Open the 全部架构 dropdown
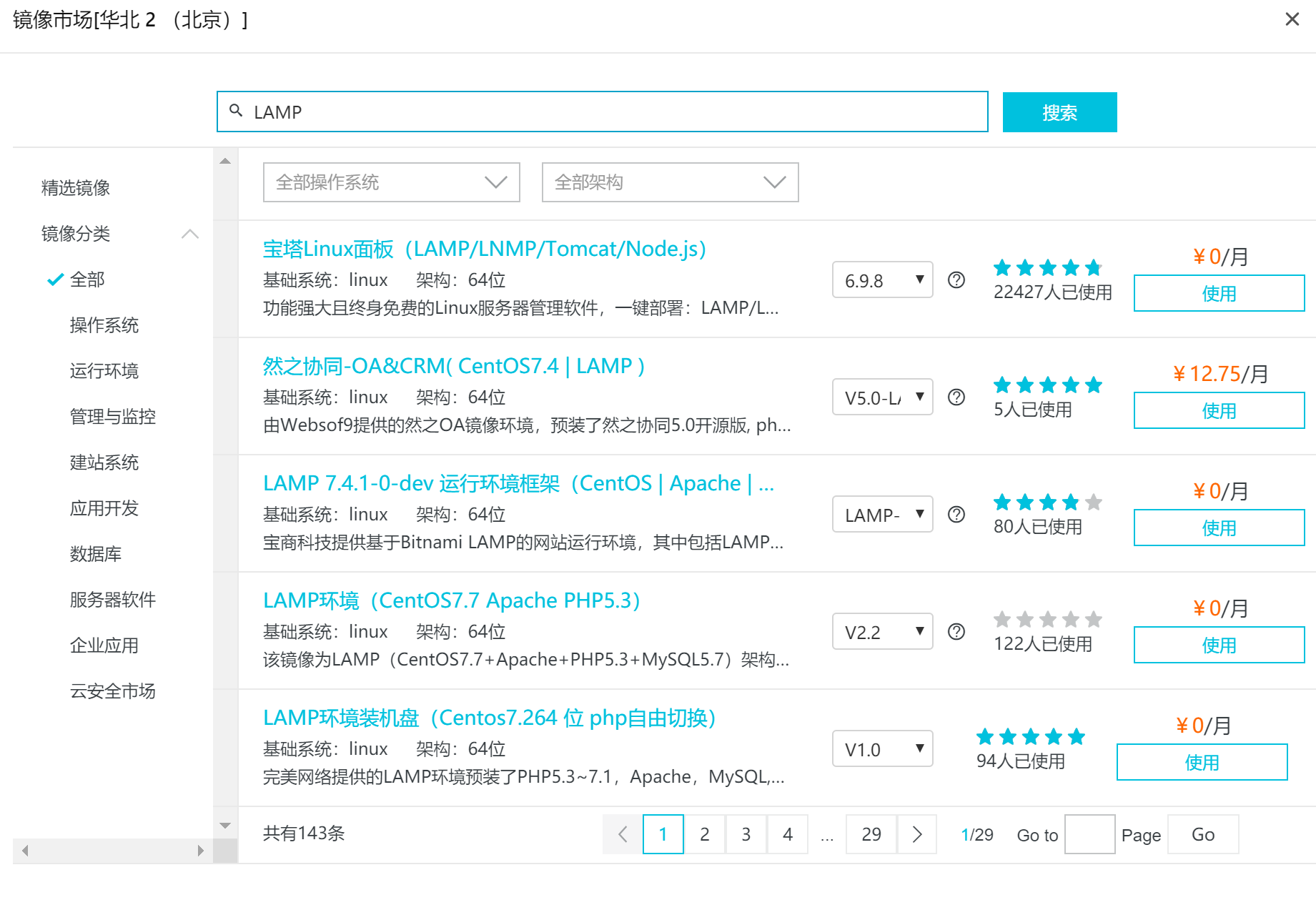The image size is (1316, 915). 670,182
